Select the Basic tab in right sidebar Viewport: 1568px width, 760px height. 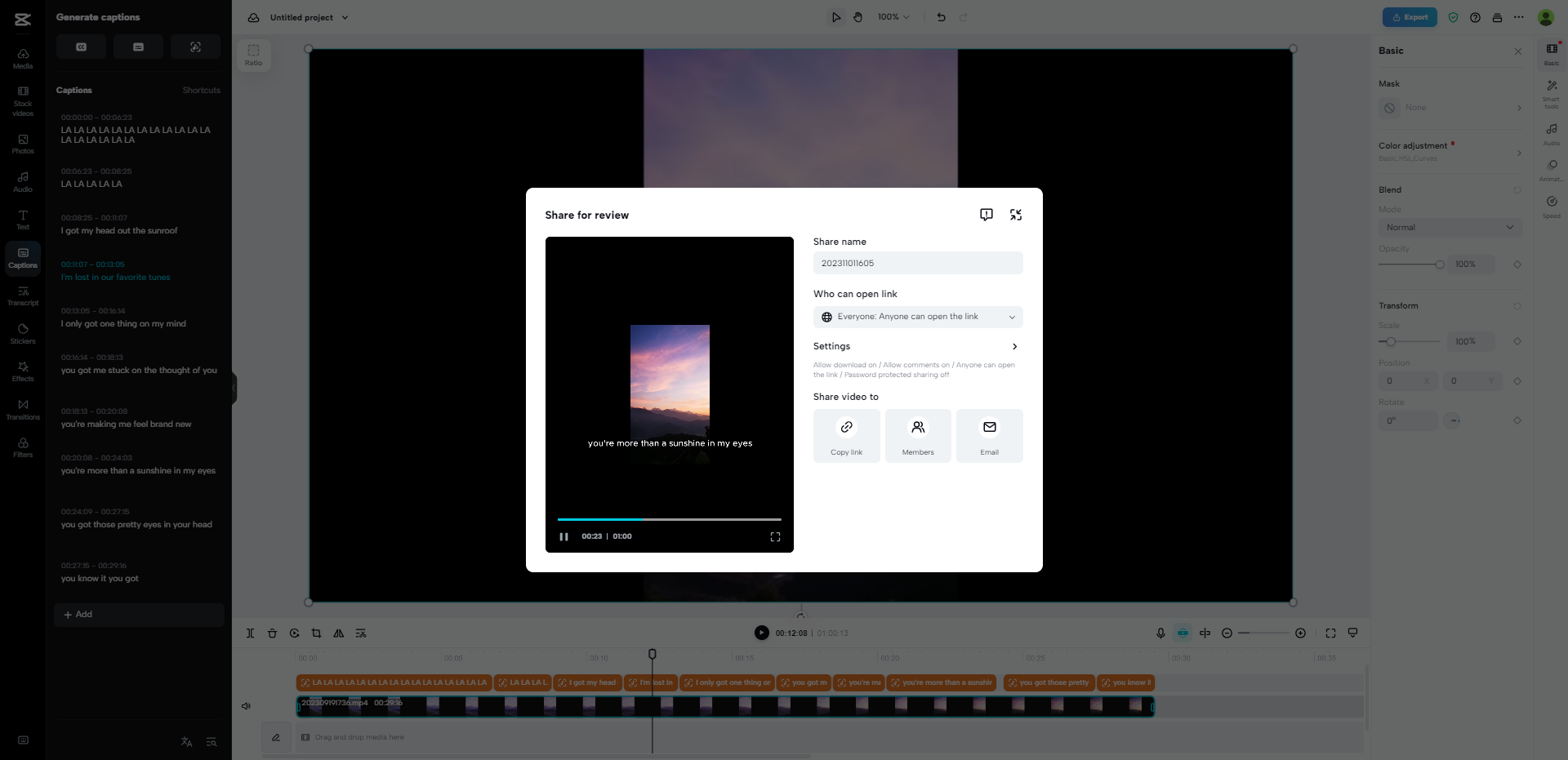click(1552, 54)
